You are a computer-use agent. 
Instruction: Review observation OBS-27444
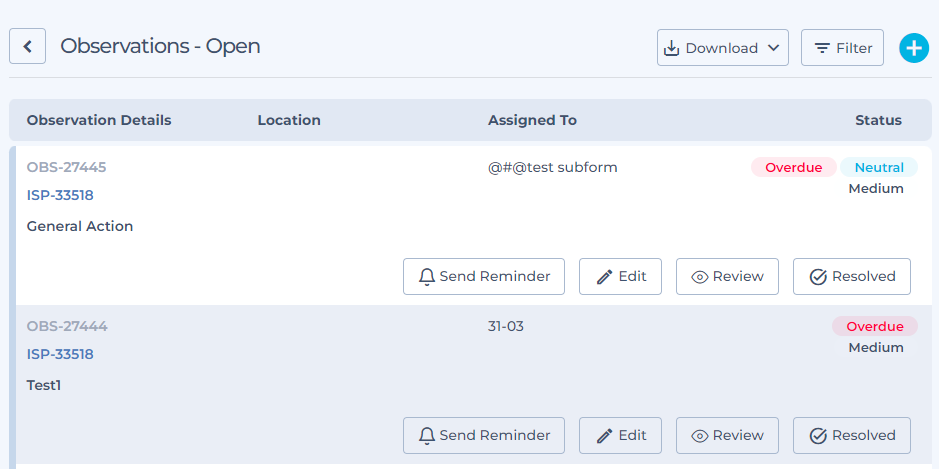727,435
